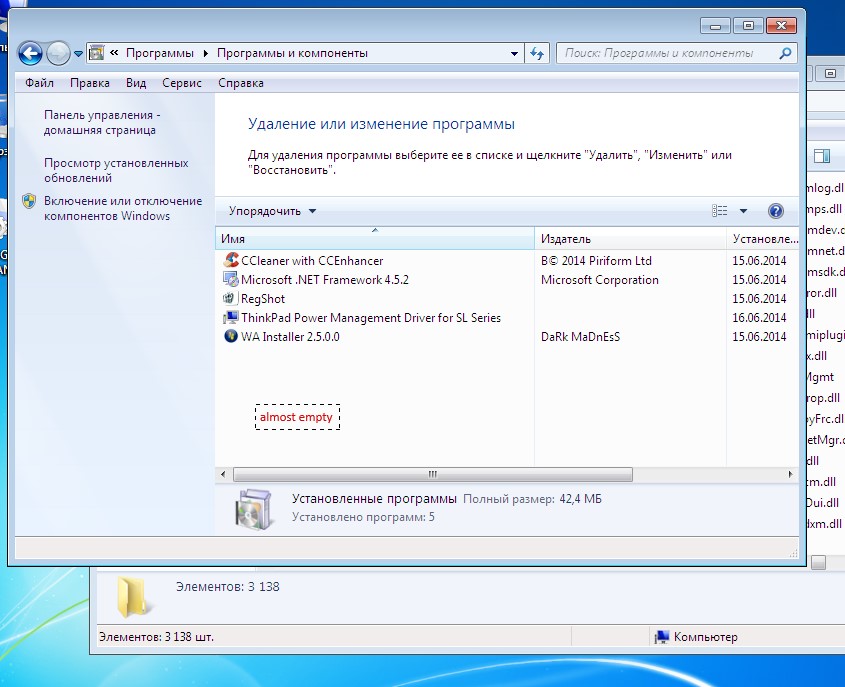Screen dimensions: 845x687
Task: Focus the search box Поиск: Программы и компоненты
Action: (667, 53)
